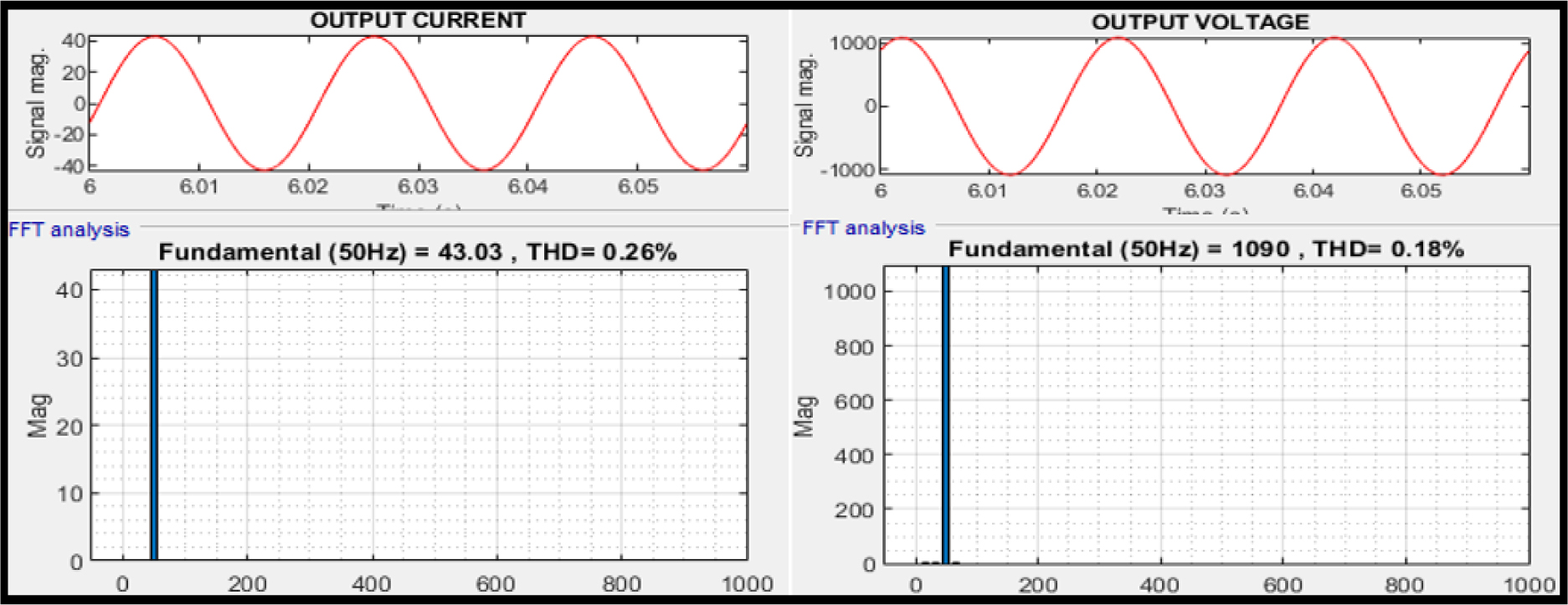Click the OUTPUT CURRENT plot title
This screenshot has height=605, width=1568.
click(x=418, y=20)
